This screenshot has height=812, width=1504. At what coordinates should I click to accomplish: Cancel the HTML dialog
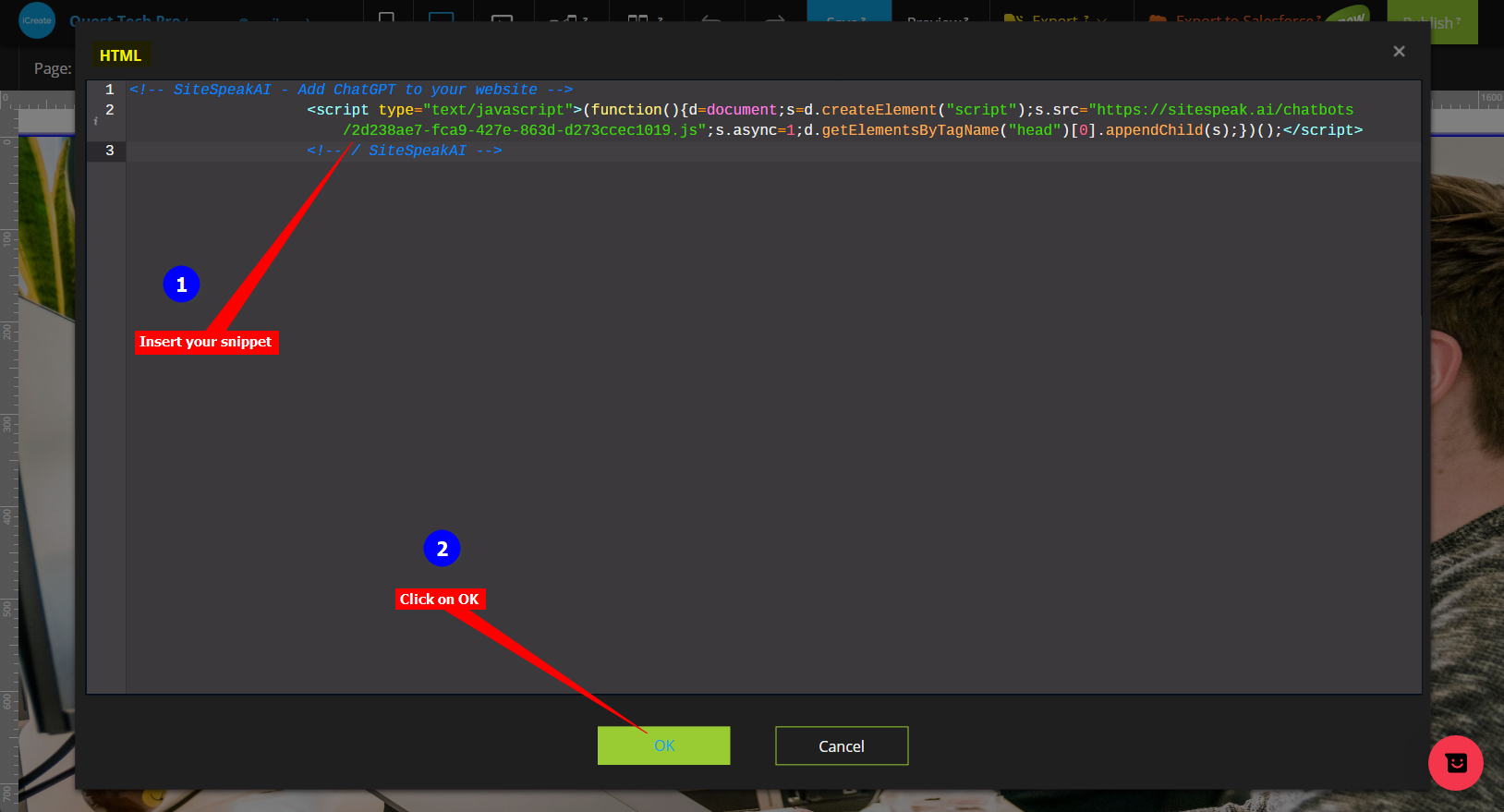(842, 745)
